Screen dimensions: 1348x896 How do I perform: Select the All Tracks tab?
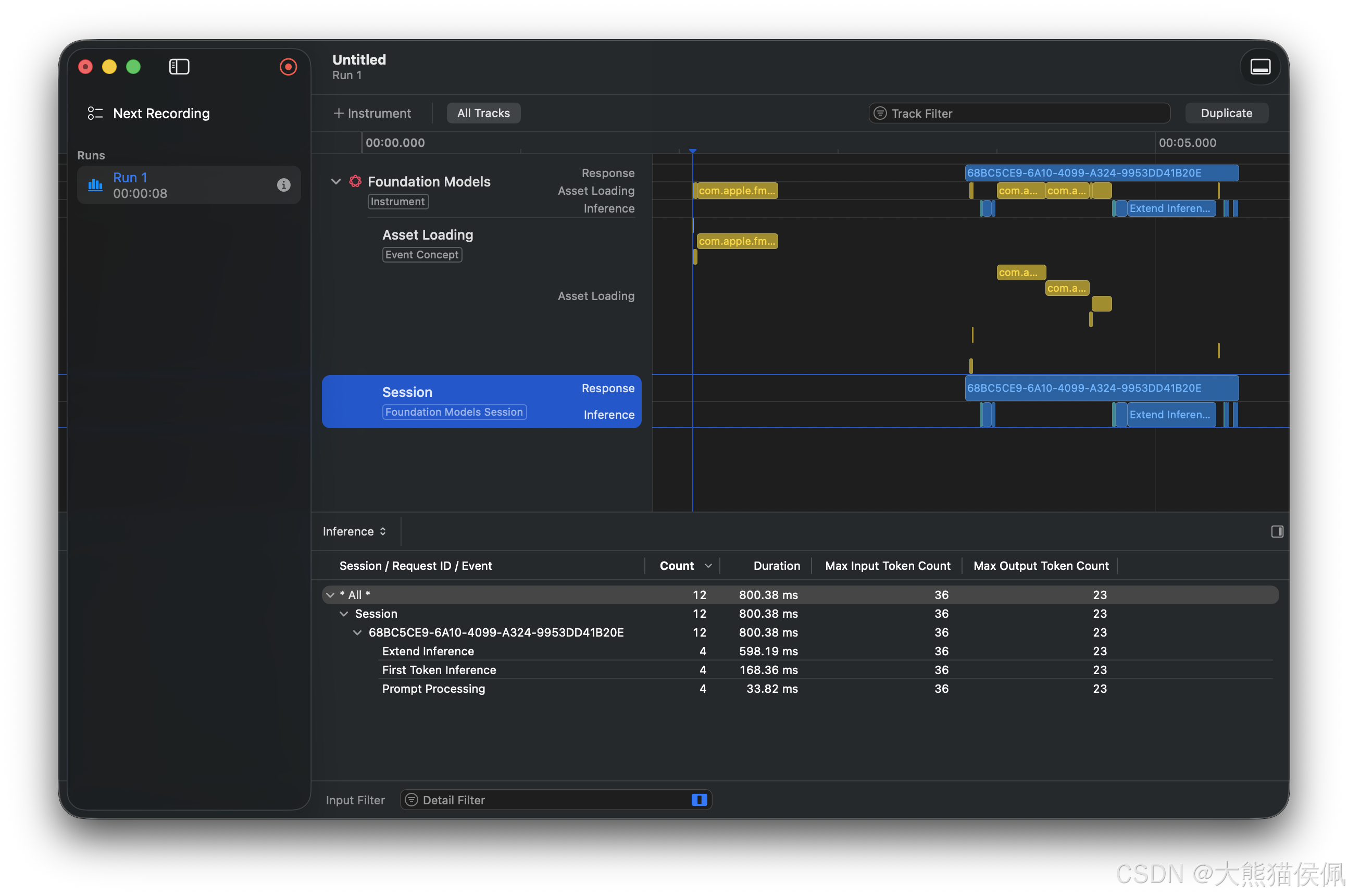tap(483, 113)
